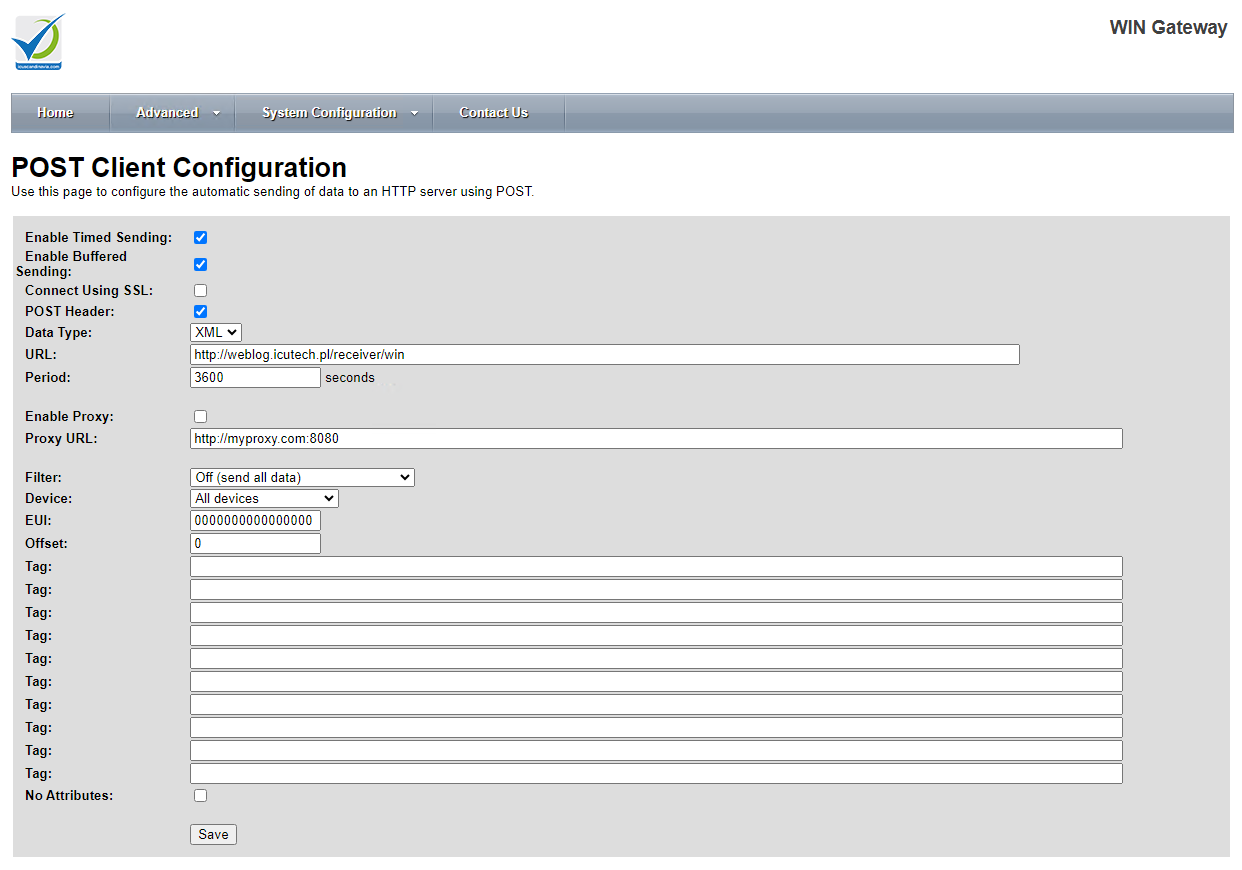Select the Proxy URL input box
Viewport: 1242px width, 870px height.
point(655,439)
